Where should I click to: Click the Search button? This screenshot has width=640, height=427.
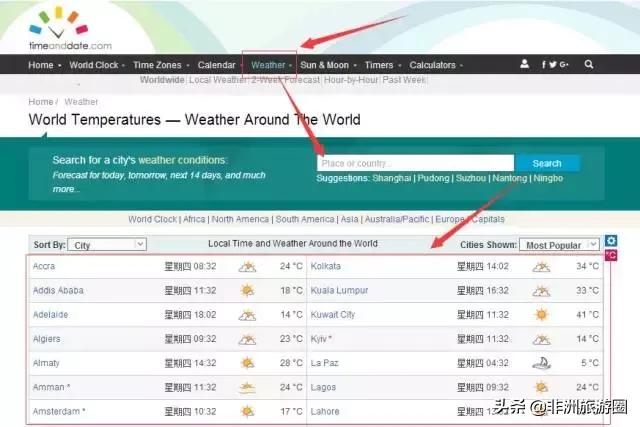[547, 163]
